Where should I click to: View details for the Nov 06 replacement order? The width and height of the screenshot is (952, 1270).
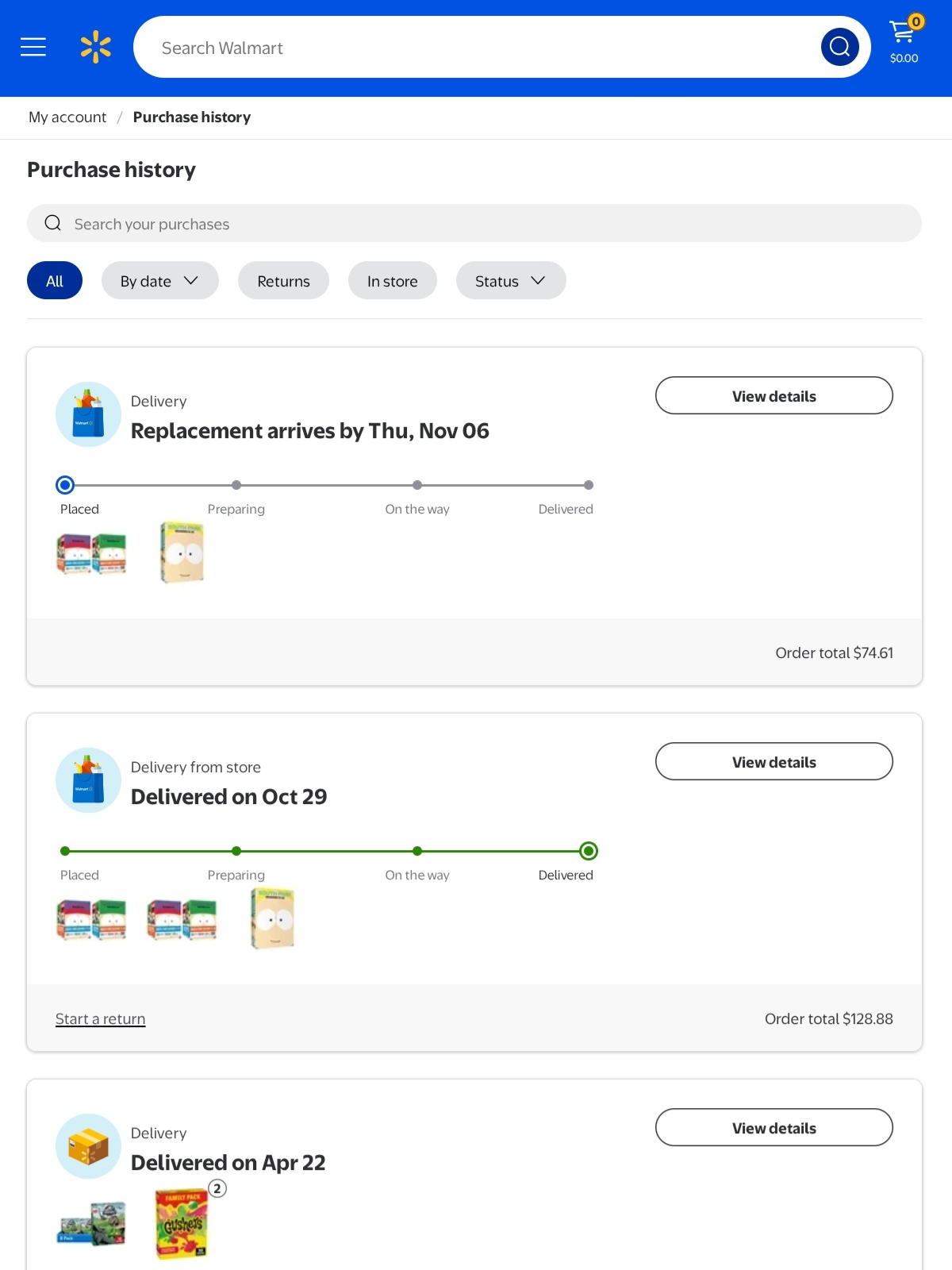(773, 396)
